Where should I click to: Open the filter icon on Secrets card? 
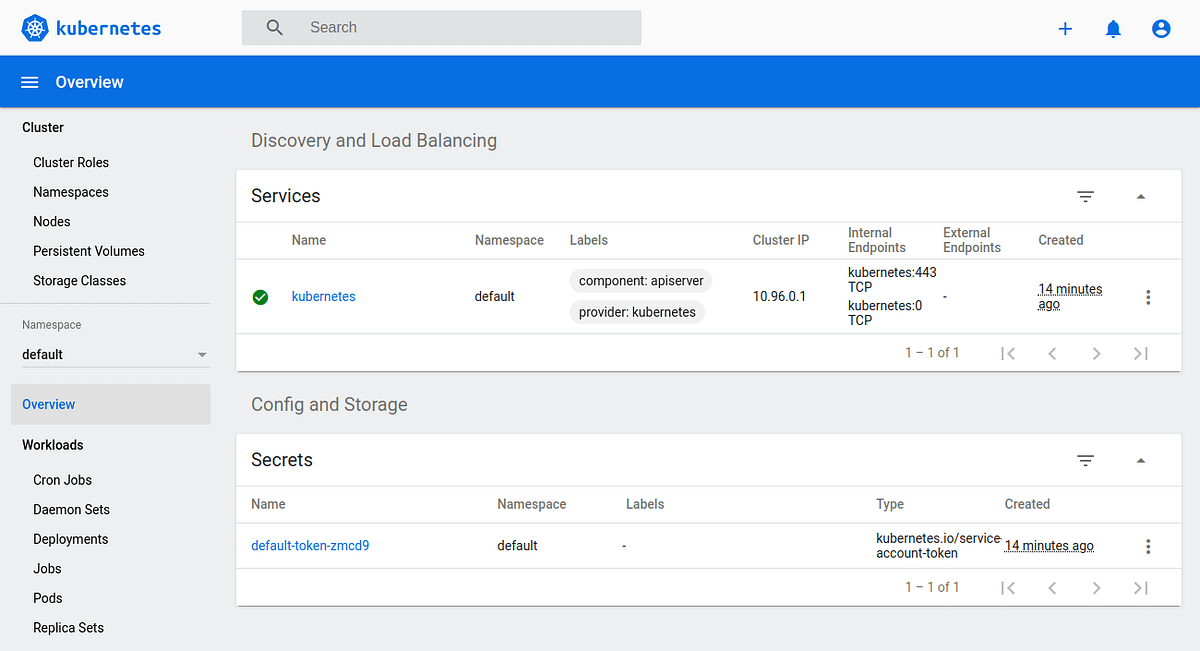pyautogui.click(x=1086, y=460)
